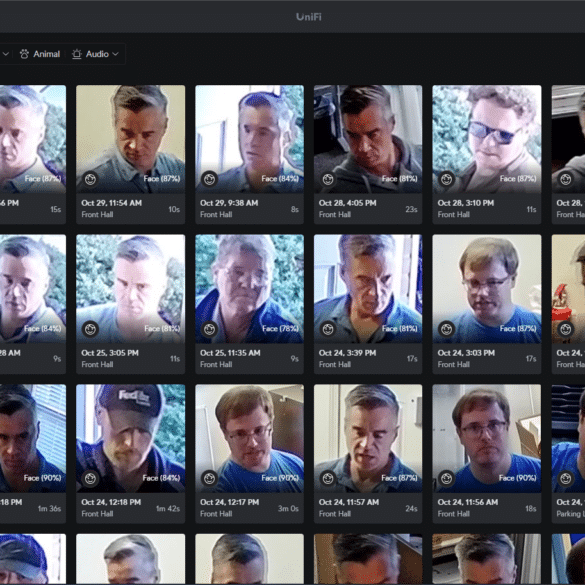
Task: Click the UniFi title text
Action: tap(309, 17)
